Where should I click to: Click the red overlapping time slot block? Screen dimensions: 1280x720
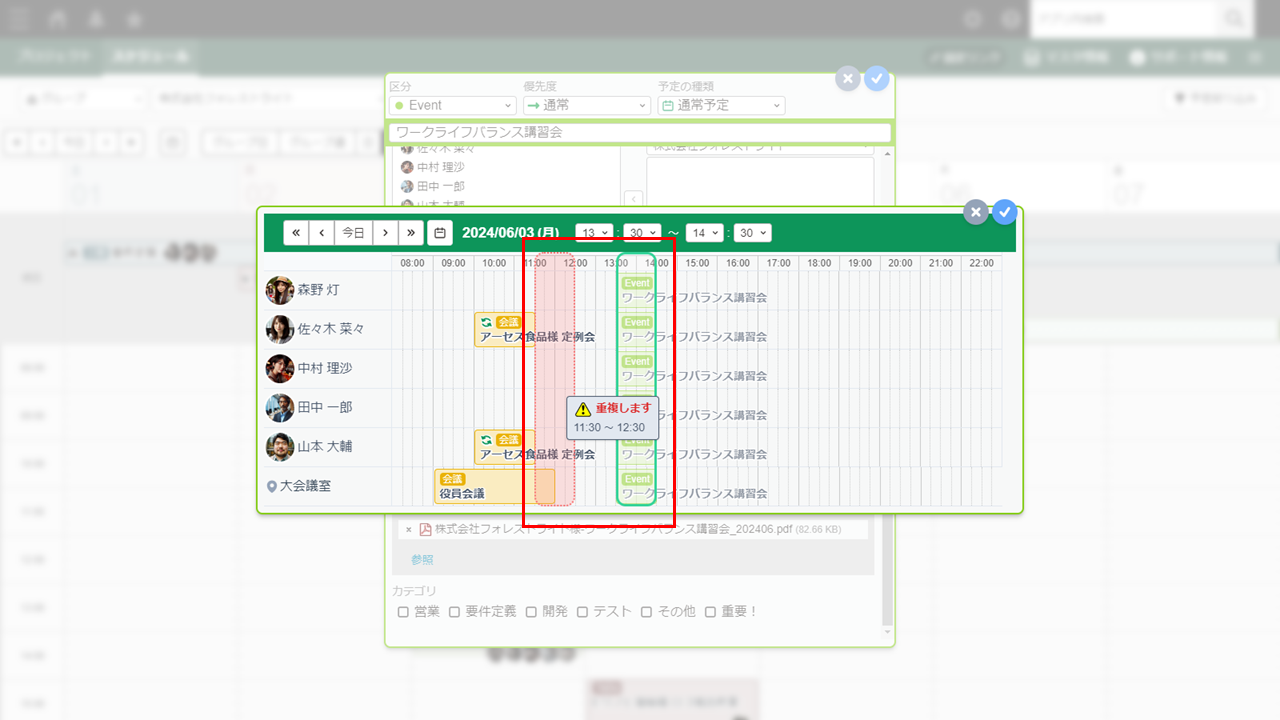pos(555,380)
